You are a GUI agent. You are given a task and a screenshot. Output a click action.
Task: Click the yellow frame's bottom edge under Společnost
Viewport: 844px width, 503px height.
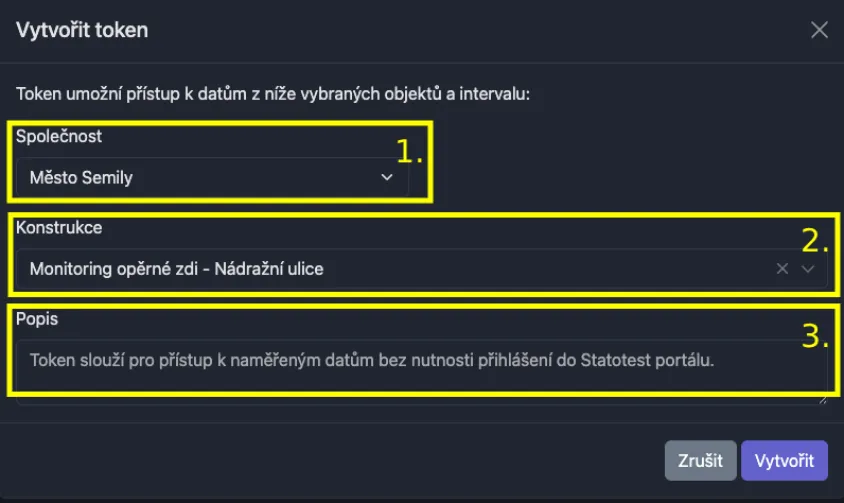point(222,200)
